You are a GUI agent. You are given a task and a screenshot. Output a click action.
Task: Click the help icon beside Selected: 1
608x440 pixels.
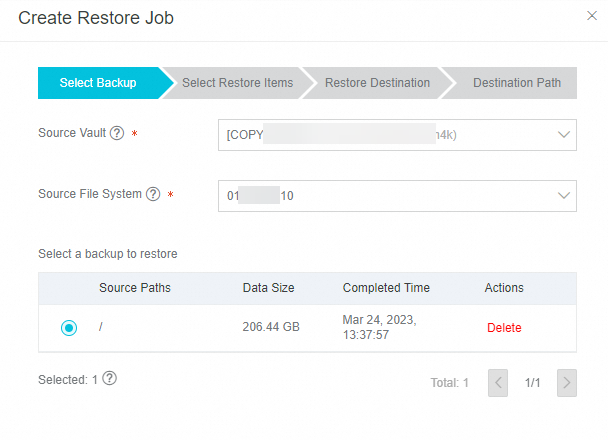110,379
